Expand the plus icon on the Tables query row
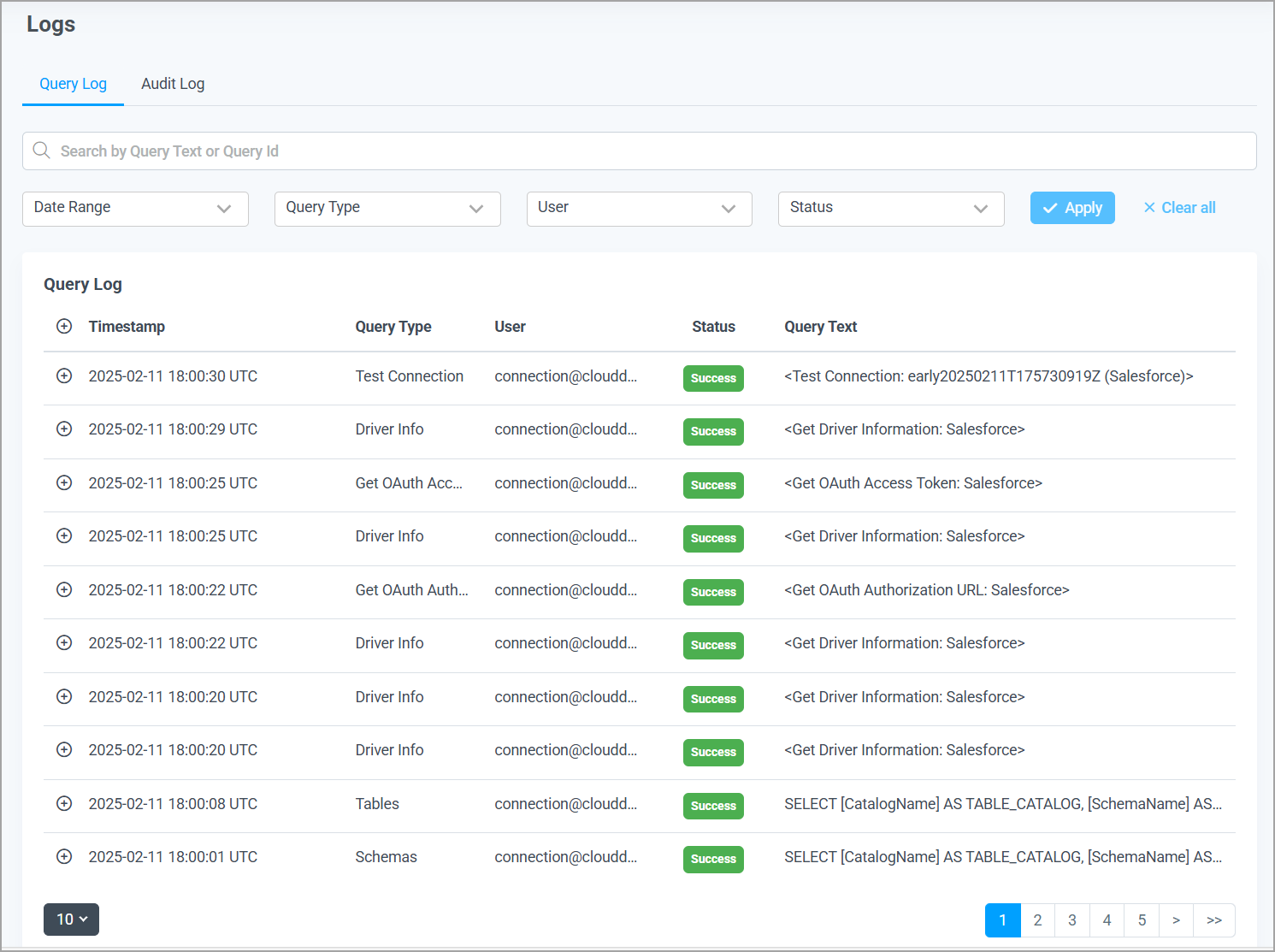 64,803
